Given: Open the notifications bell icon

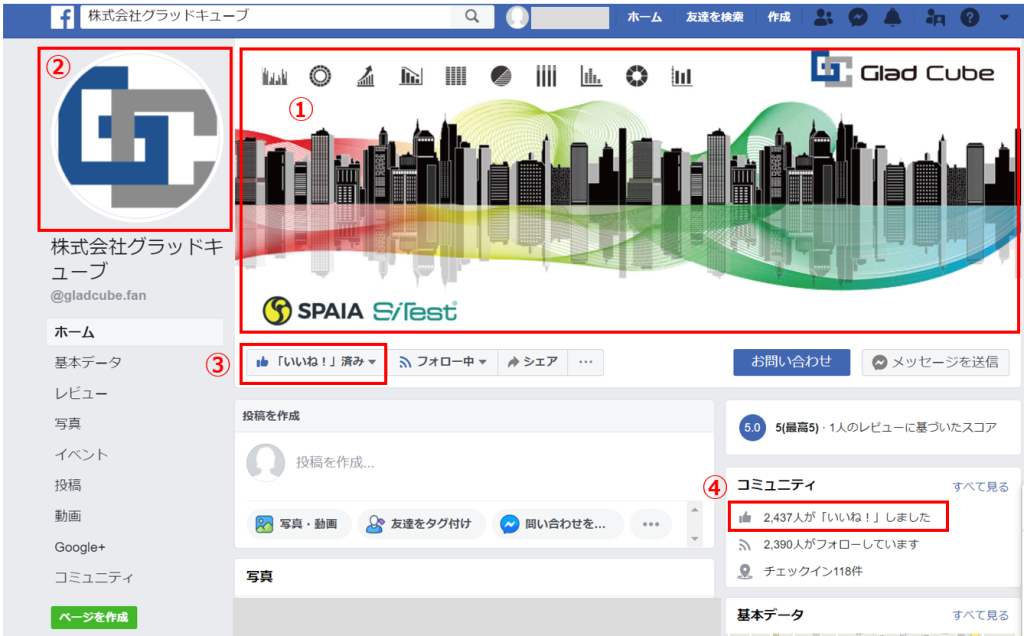Looking at the screenshot, I should 892,17.
